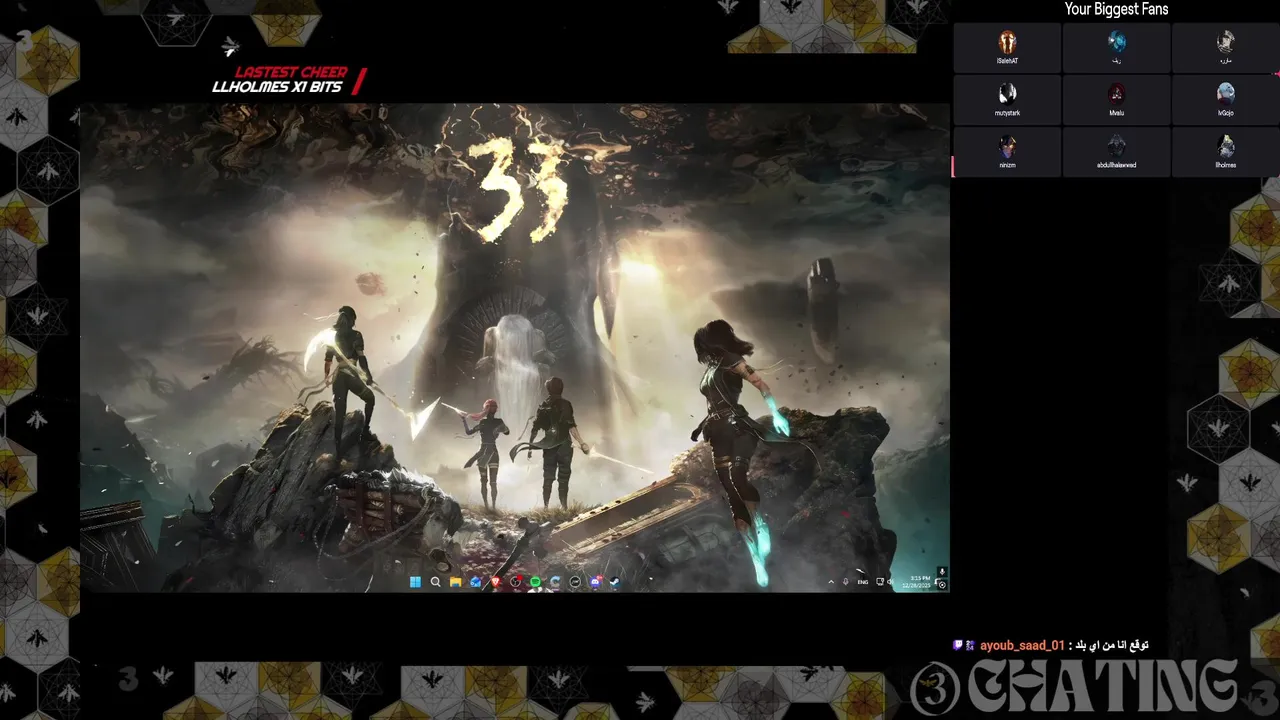Screen dimensions: 1280x720
Task: Click chat username ayoub_saad_01
Action: tap(1022, 646)
